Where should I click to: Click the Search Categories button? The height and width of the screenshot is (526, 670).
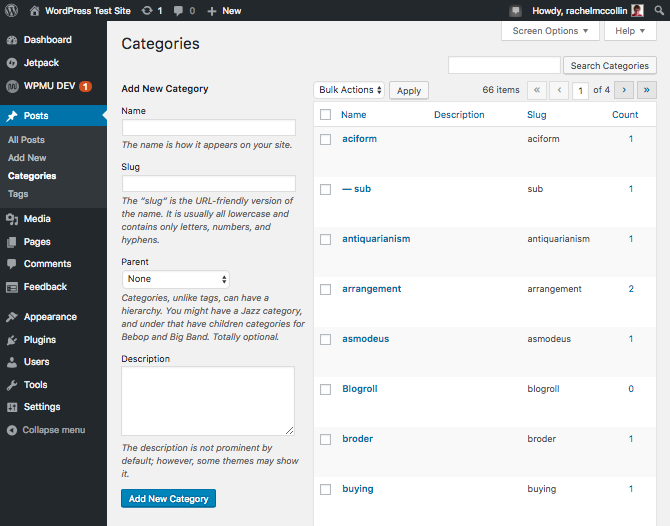point(609,66)
